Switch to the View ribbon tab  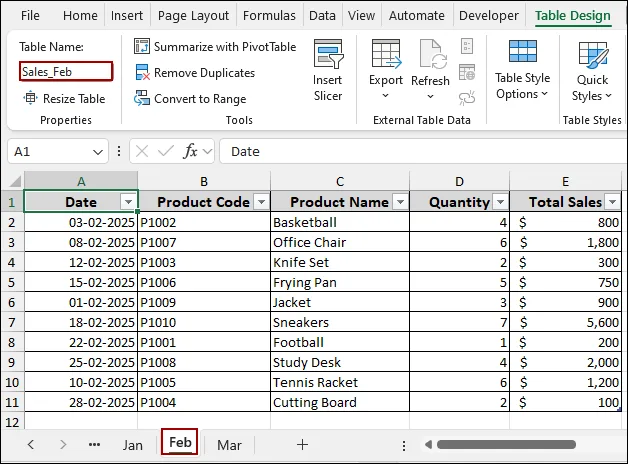[361, 16]
